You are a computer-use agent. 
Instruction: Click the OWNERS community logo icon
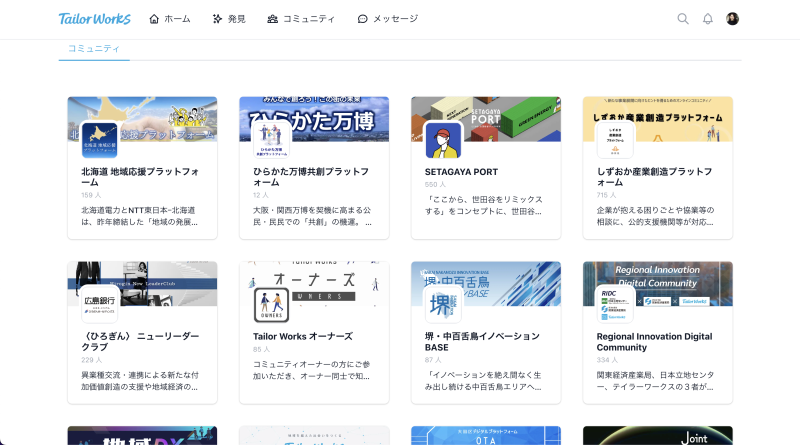click(x=271, y=305)
